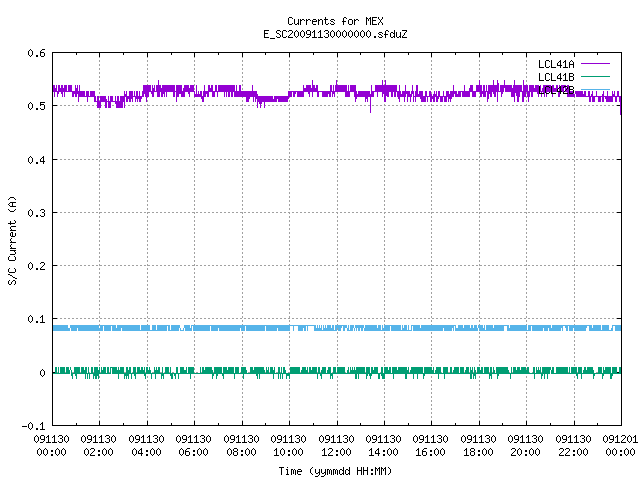This screenshot has width=640, height=480.
Task: Click the x-axis tick 091130 10:00
Action: tap(289, 446)
